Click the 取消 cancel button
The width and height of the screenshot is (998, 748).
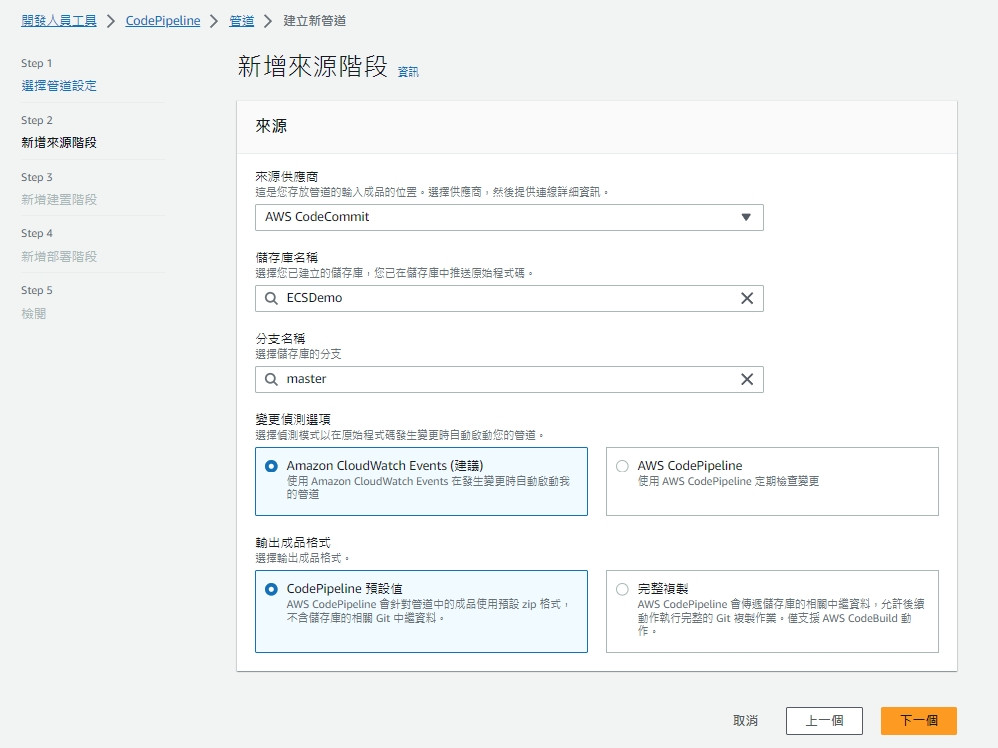click(x=745, y=721)
